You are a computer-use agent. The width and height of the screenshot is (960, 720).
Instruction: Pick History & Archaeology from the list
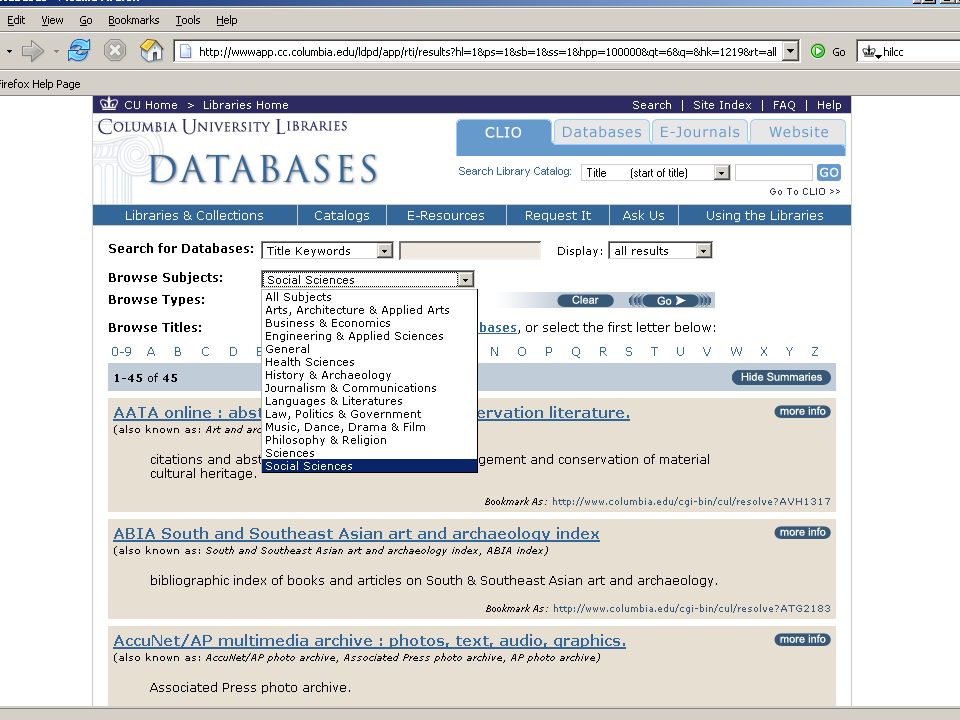tap(369, 375)
